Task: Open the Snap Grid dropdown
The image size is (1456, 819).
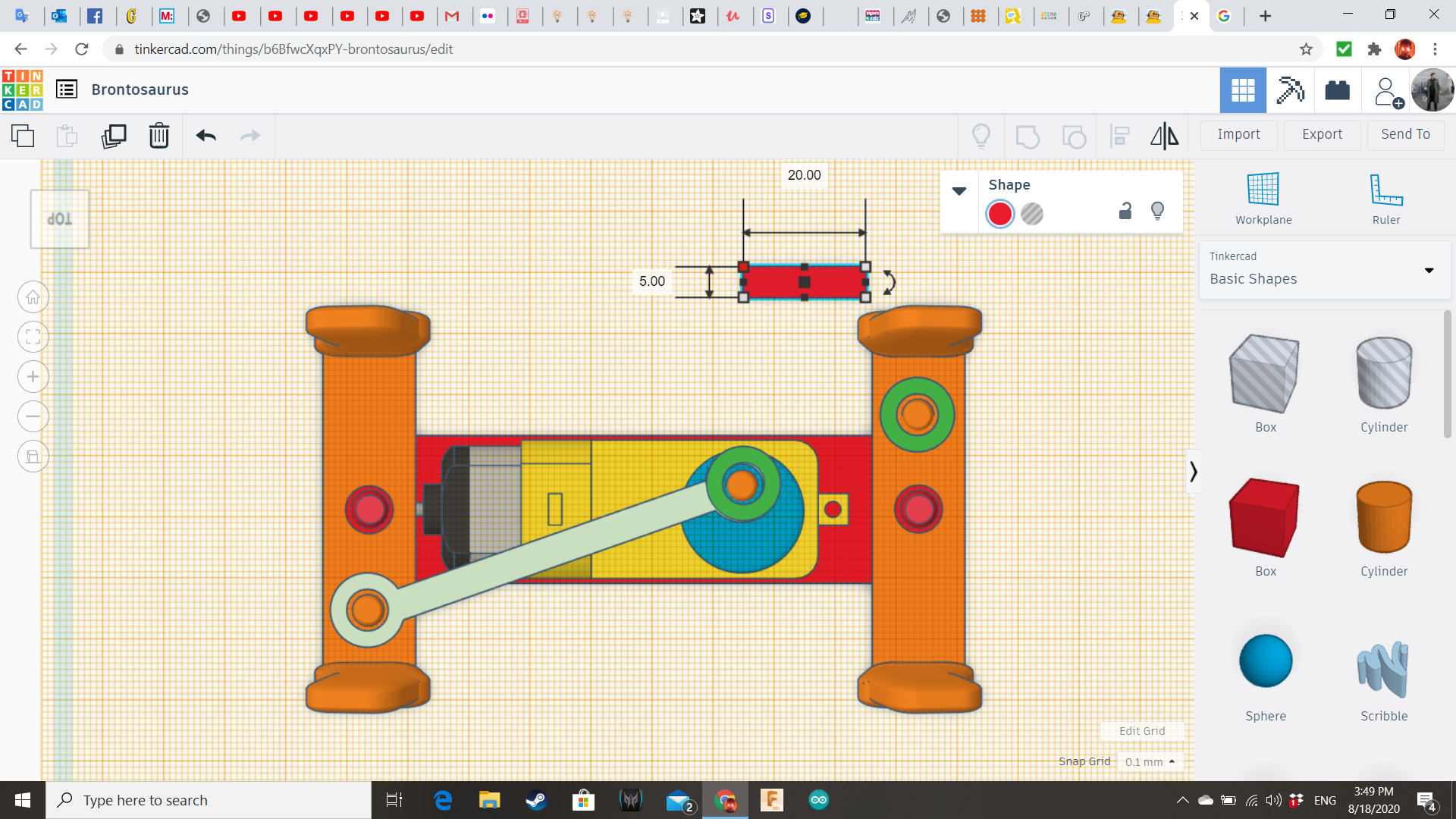Action: (x=1150, y=761)
